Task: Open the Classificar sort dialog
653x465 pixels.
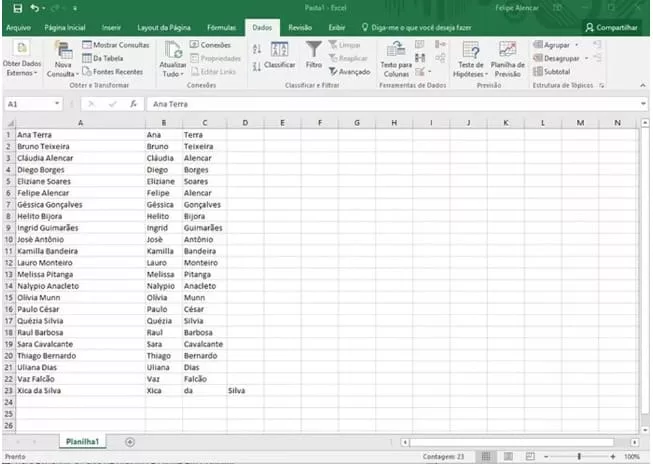Action: click(279, 55)
